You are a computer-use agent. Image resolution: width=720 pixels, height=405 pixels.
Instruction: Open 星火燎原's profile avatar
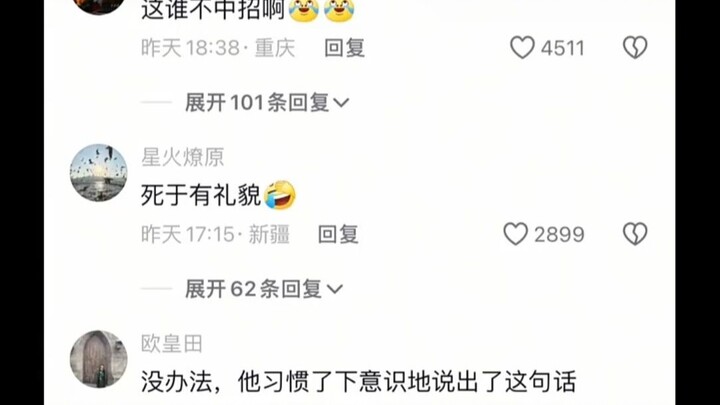tap(98, 173)
